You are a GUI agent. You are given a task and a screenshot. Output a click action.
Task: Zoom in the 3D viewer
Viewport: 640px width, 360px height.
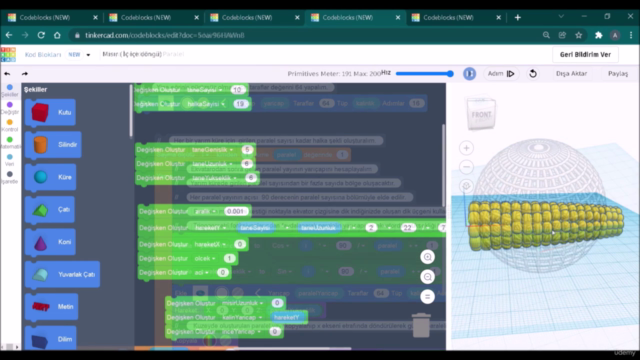pyautogui.click(x=467, y=148)
